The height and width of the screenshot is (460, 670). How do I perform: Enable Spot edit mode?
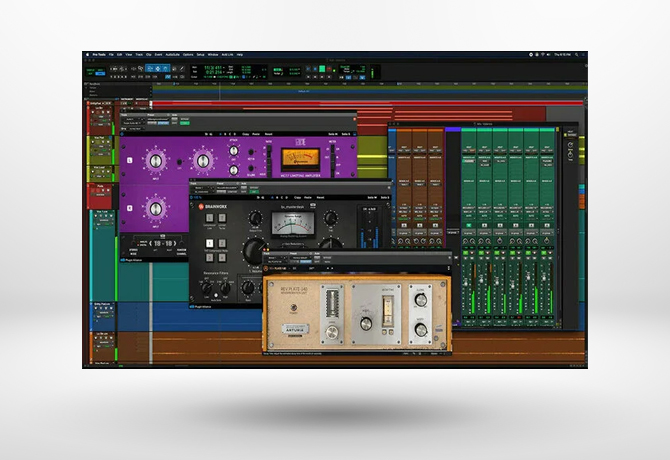tap(100, 69)
